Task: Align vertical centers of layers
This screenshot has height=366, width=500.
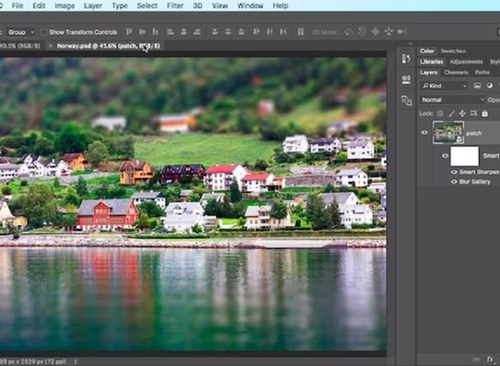Action: coord(142,32)
